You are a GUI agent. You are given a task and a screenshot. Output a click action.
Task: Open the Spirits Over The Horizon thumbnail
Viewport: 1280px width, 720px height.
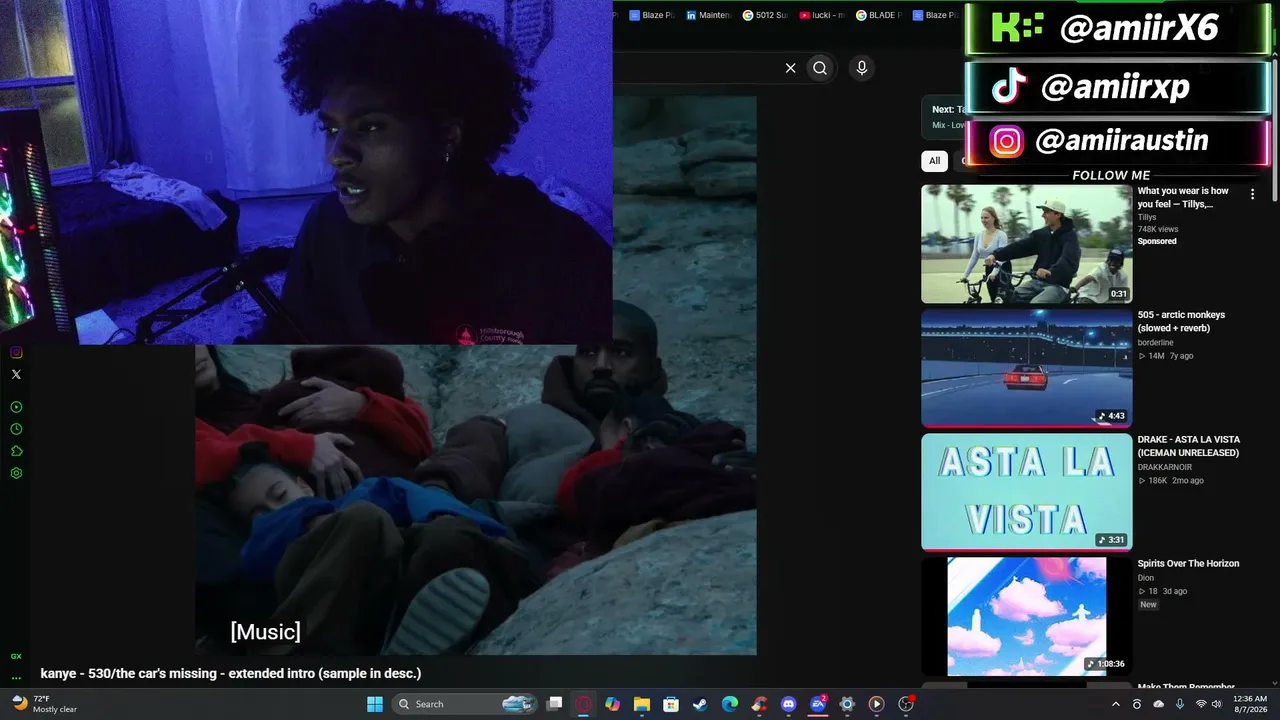pyautogui.click(x=1026, y=616)
